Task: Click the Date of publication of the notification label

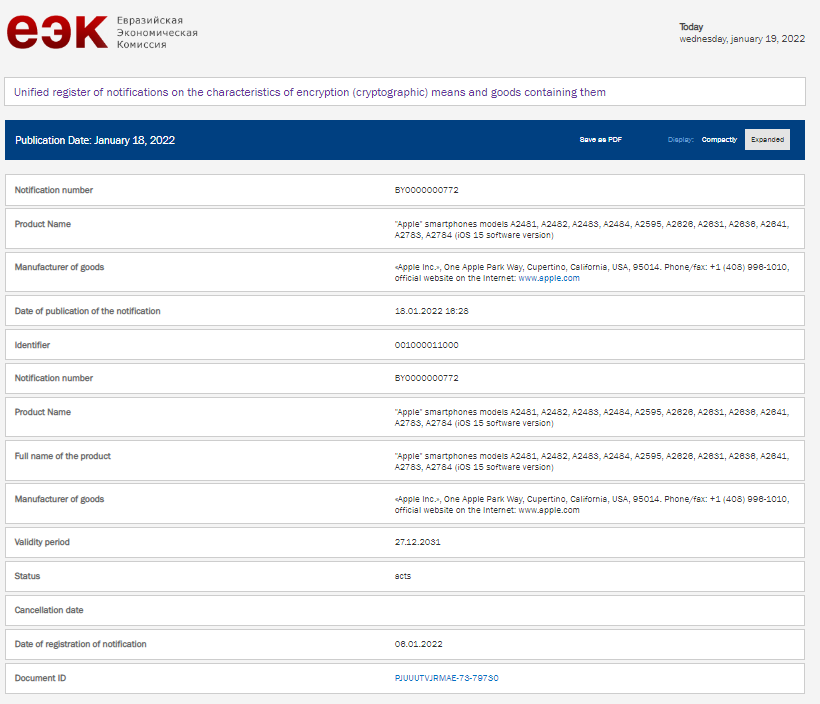Action: [87, 311]
